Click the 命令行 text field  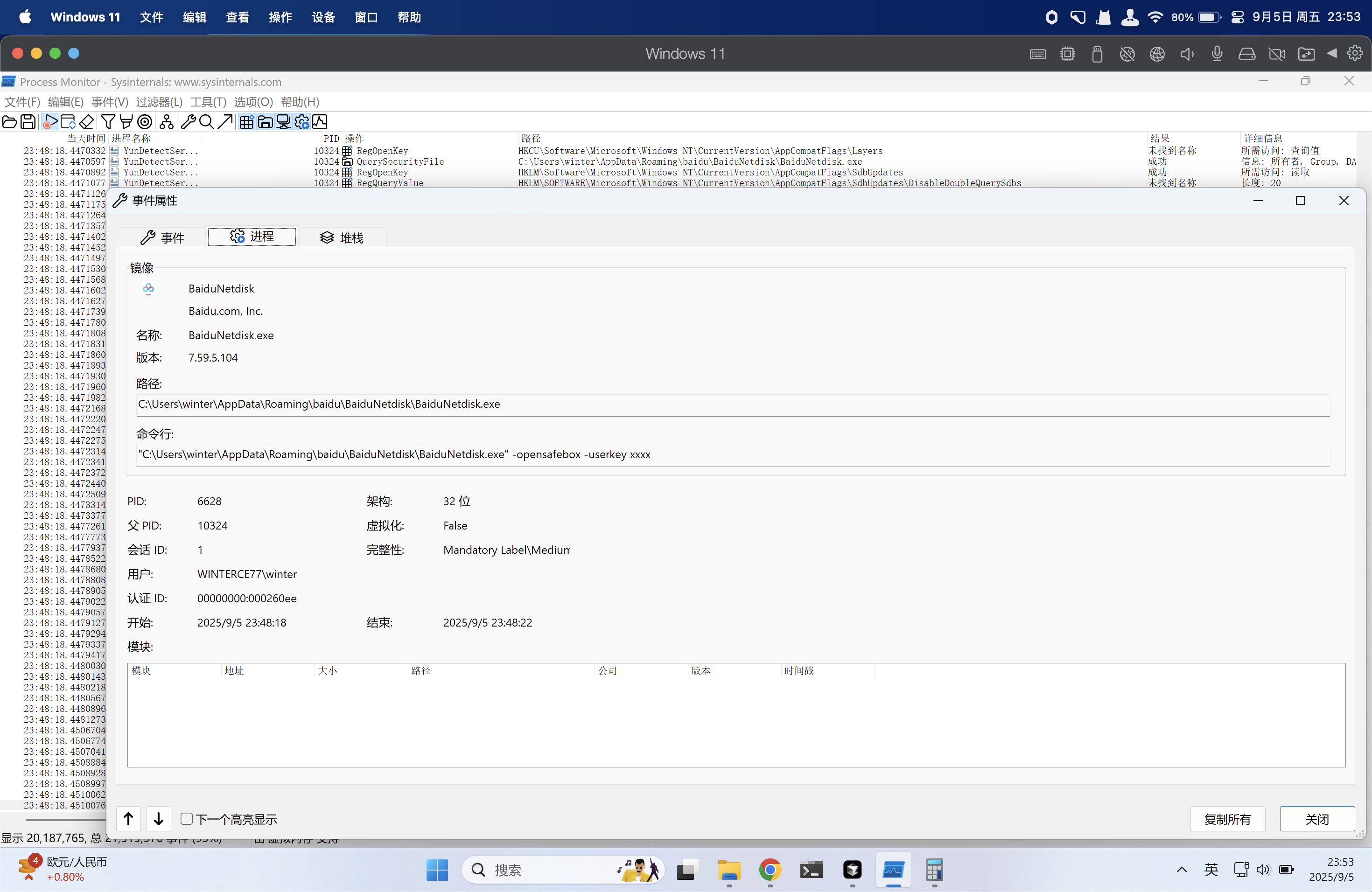(732, 455)
